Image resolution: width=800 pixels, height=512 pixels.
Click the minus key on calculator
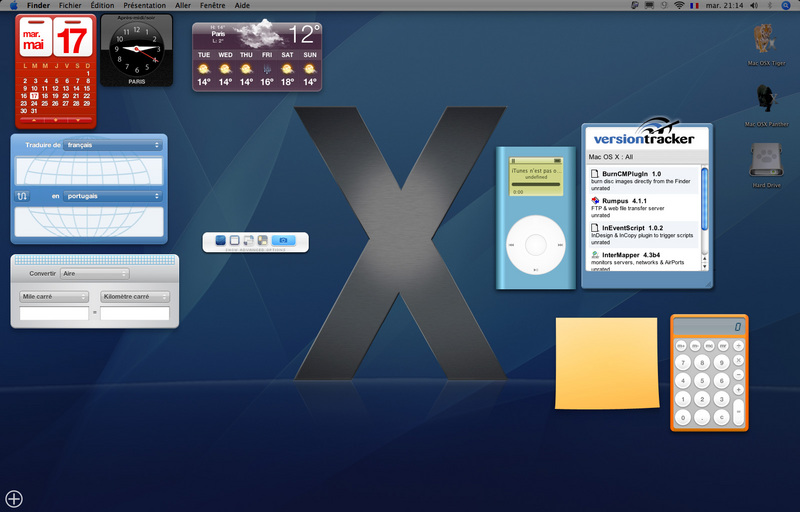(x=738, y=375)
